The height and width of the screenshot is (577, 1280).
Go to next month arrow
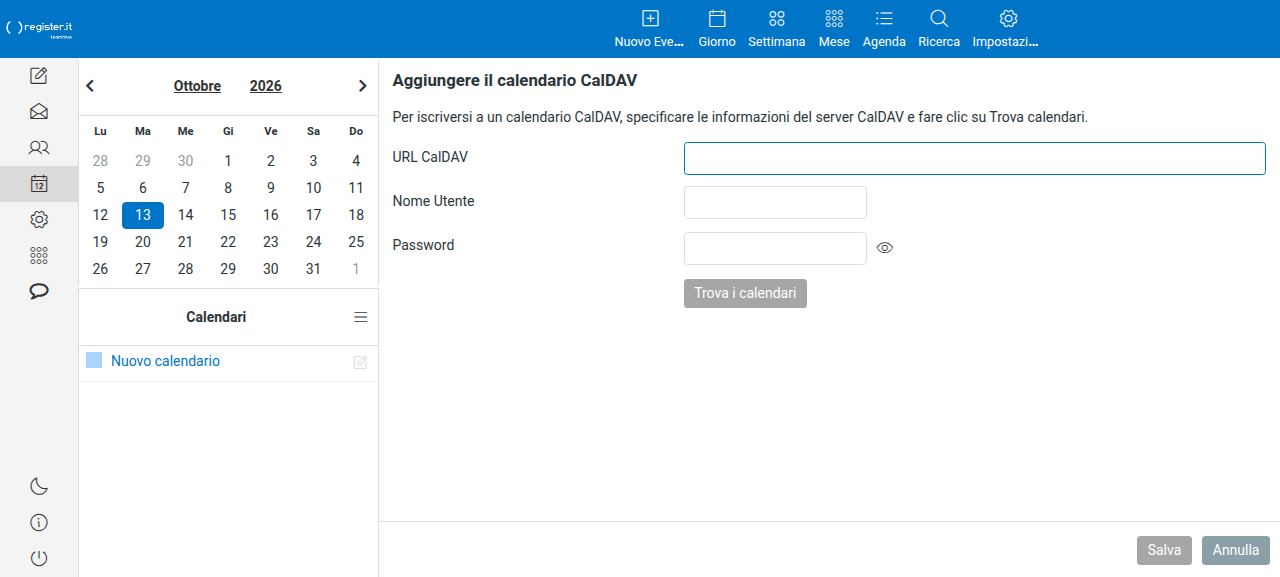click(x=363, y=86)
